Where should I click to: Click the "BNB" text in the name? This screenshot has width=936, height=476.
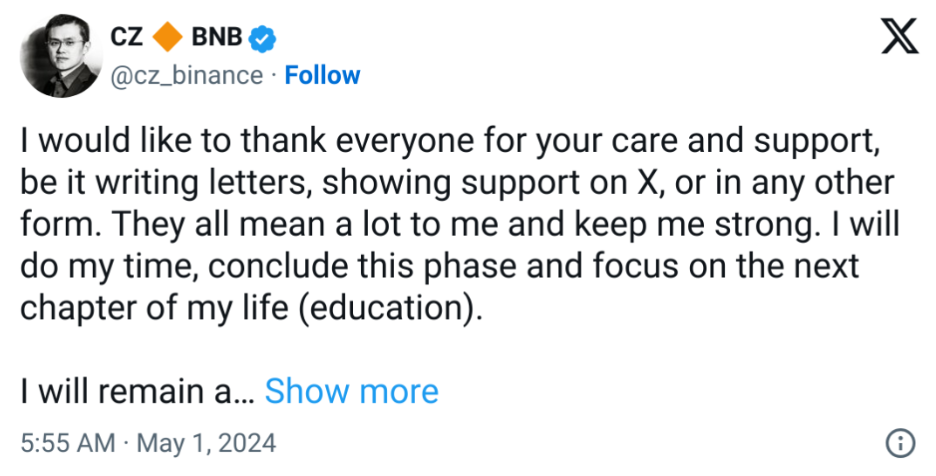[x=217, y=39]
